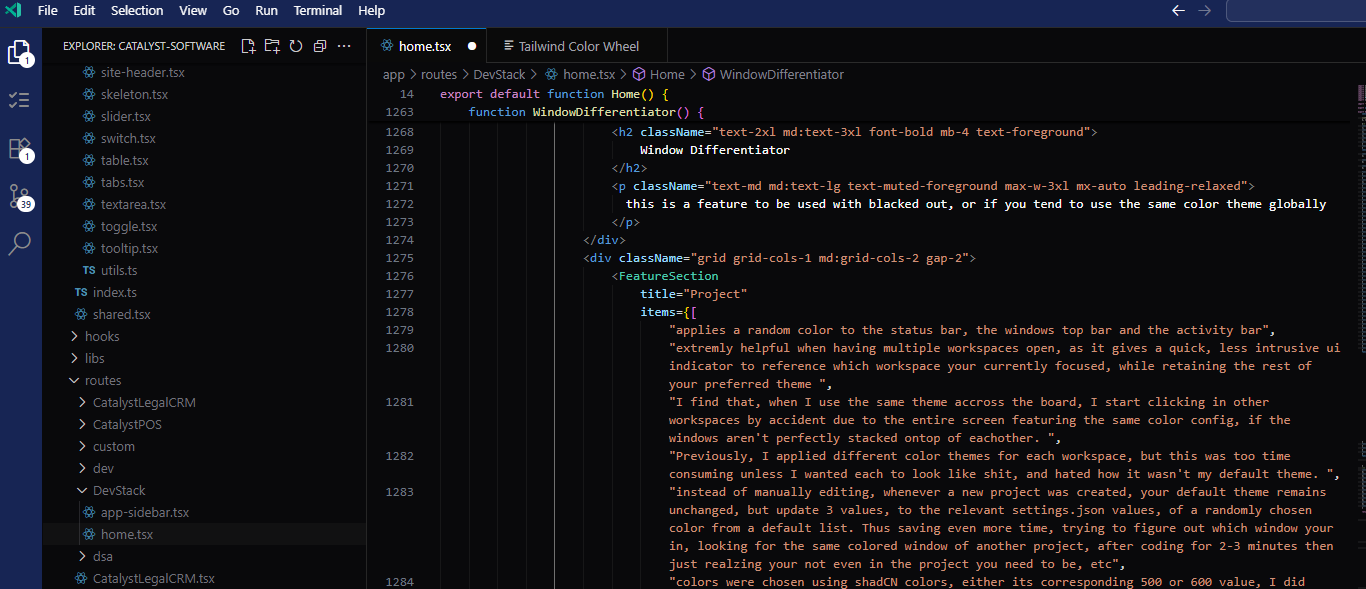Open tabs.tsx in the file tree

[122, 182]
